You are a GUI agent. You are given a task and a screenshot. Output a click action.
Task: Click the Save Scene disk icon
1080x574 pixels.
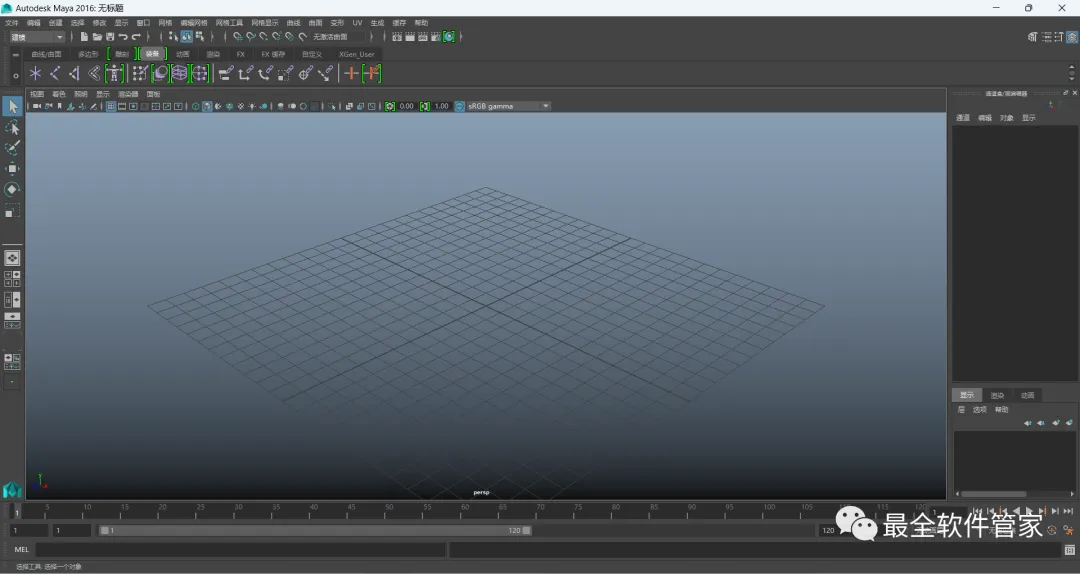110,37
